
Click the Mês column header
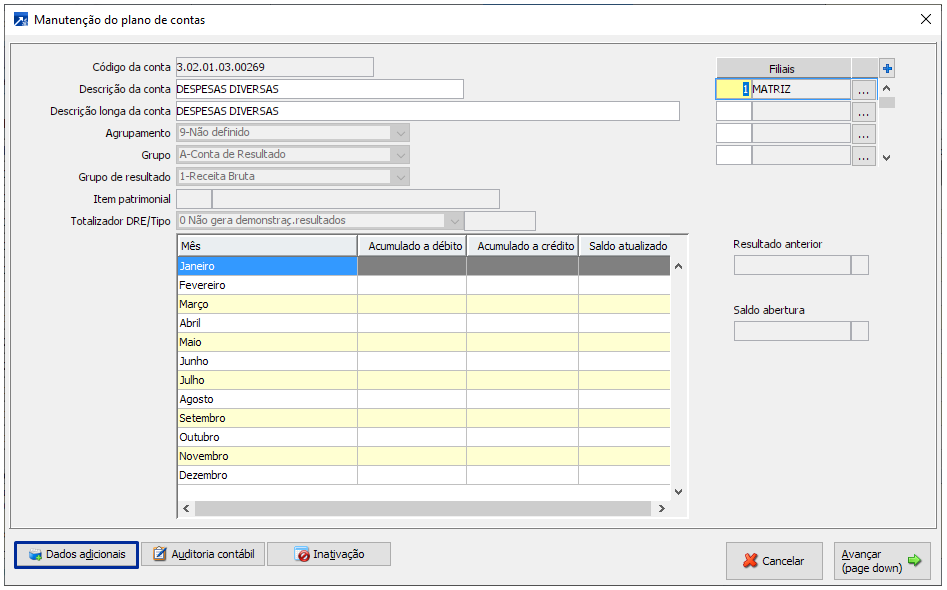(267, 246)
